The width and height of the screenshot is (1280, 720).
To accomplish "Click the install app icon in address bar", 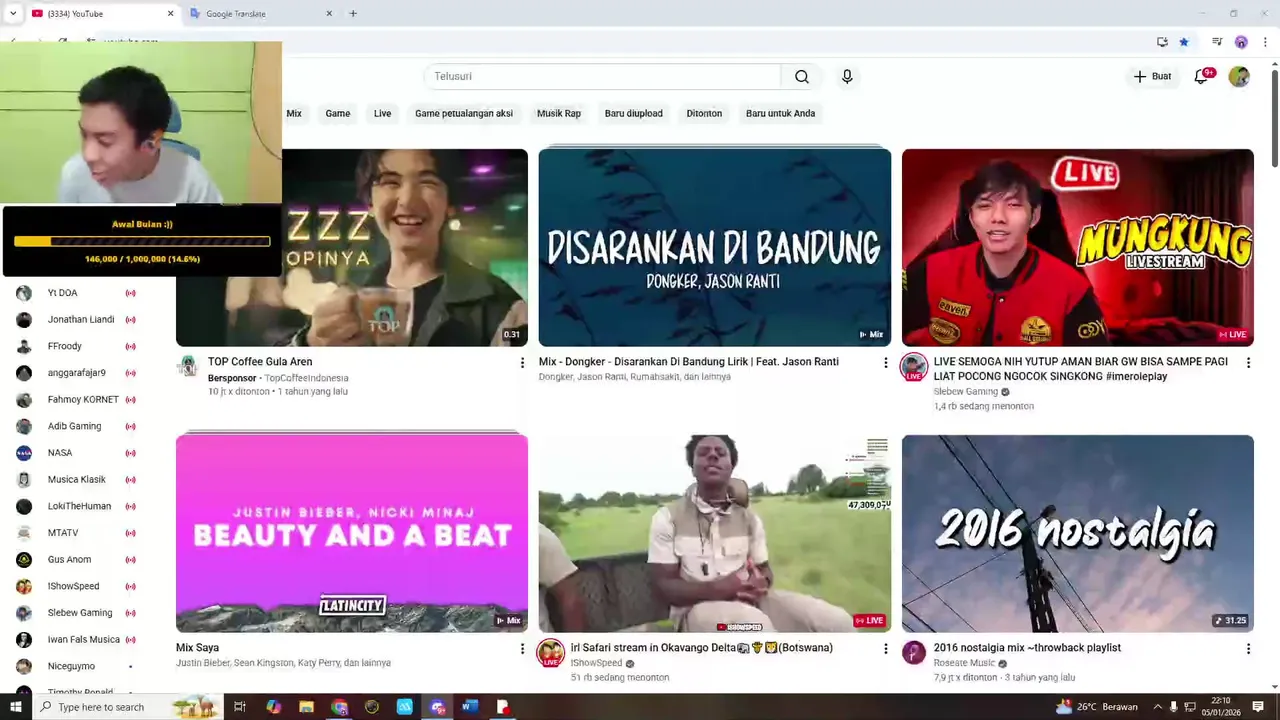I will tap(1162, 42).
